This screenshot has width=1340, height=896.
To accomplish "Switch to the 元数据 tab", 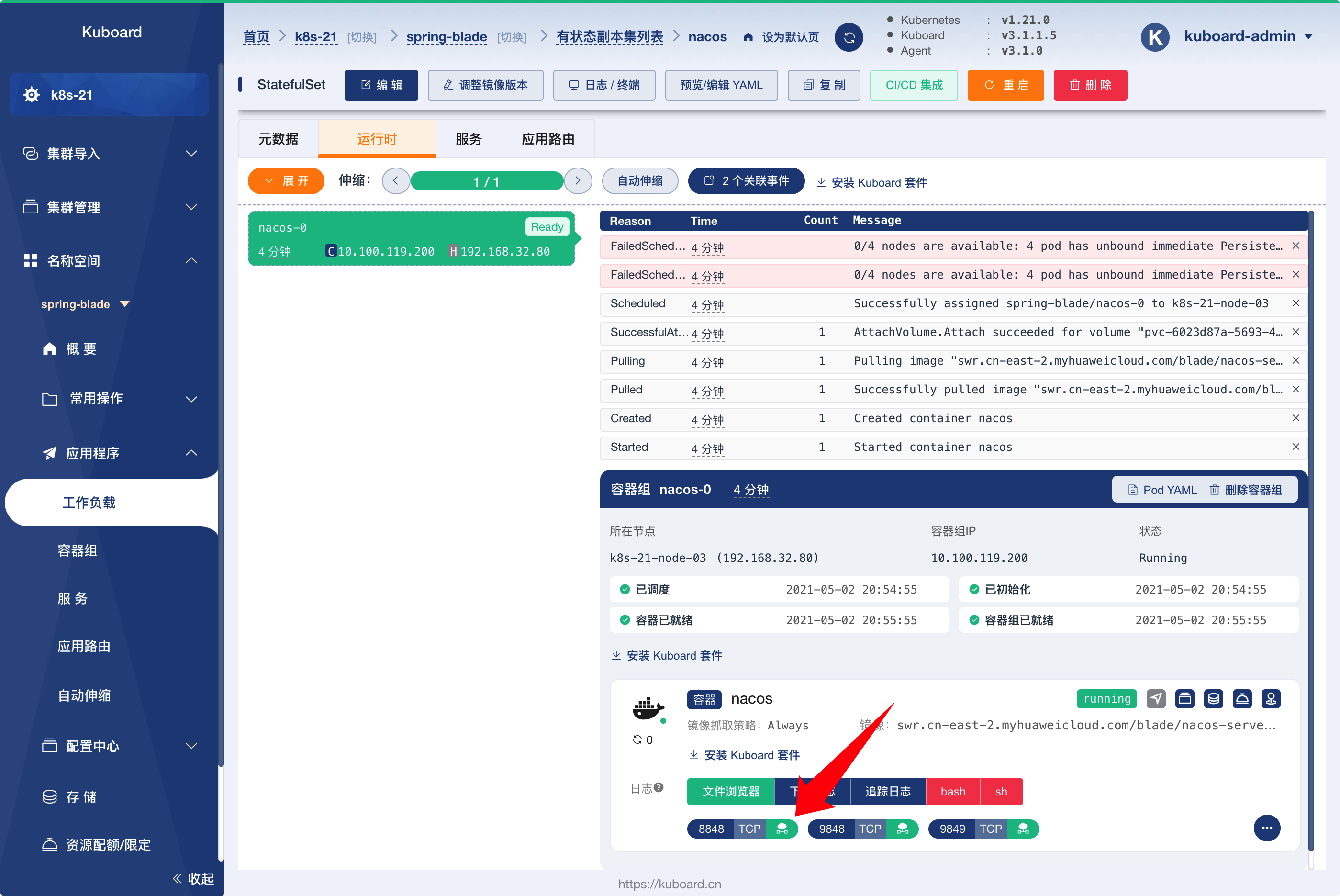I will (x=278, y=139).
